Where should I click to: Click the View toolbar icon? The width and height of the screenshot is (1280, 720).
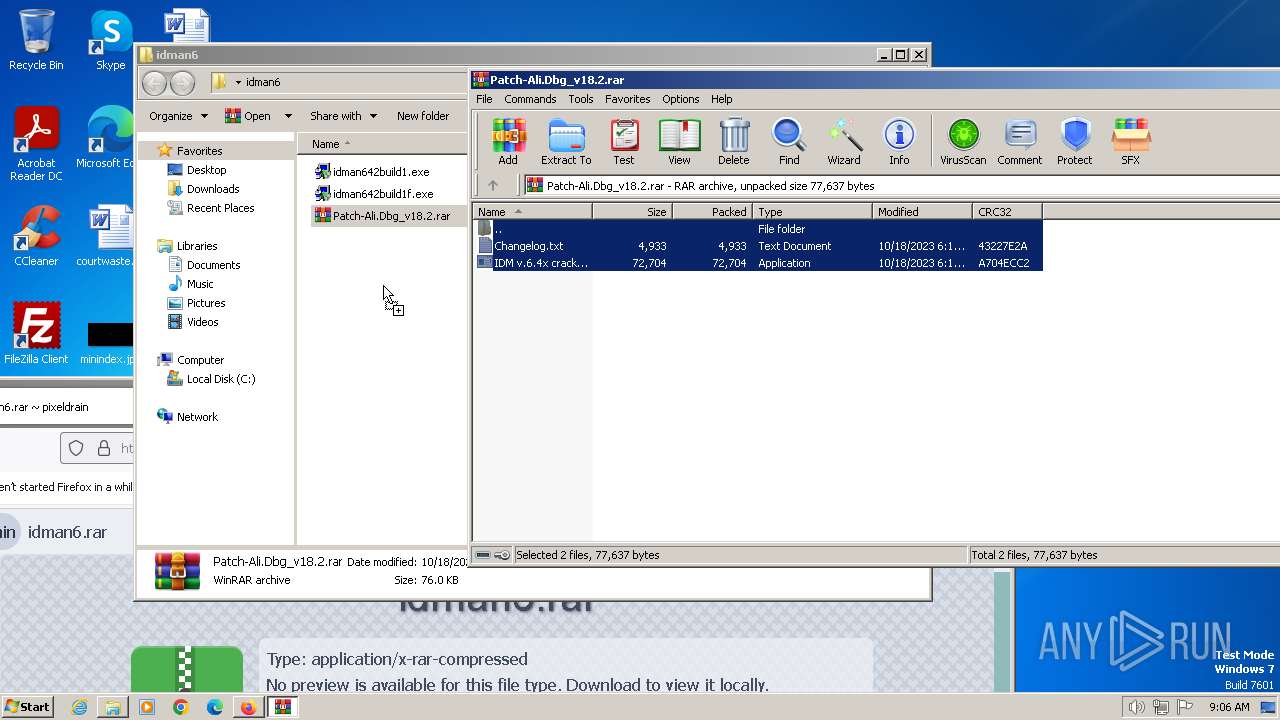[x=679, y=141]
